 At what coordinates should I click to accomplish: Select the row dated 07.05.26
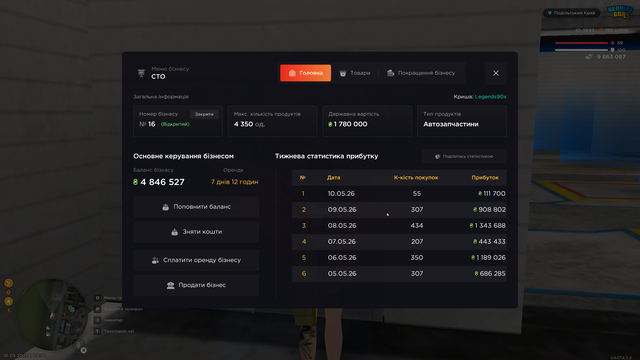tap(399, 242)
